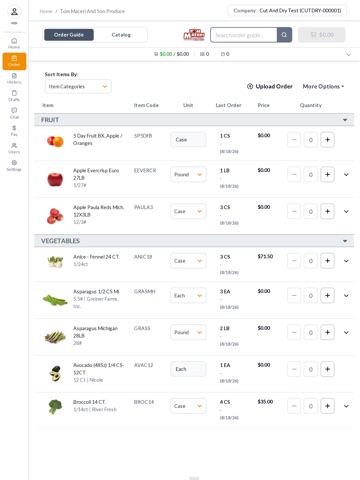360x480 pixels.
Task: Decrease quantity of Apple Evercrisp Euro
Action: (294, 174)
